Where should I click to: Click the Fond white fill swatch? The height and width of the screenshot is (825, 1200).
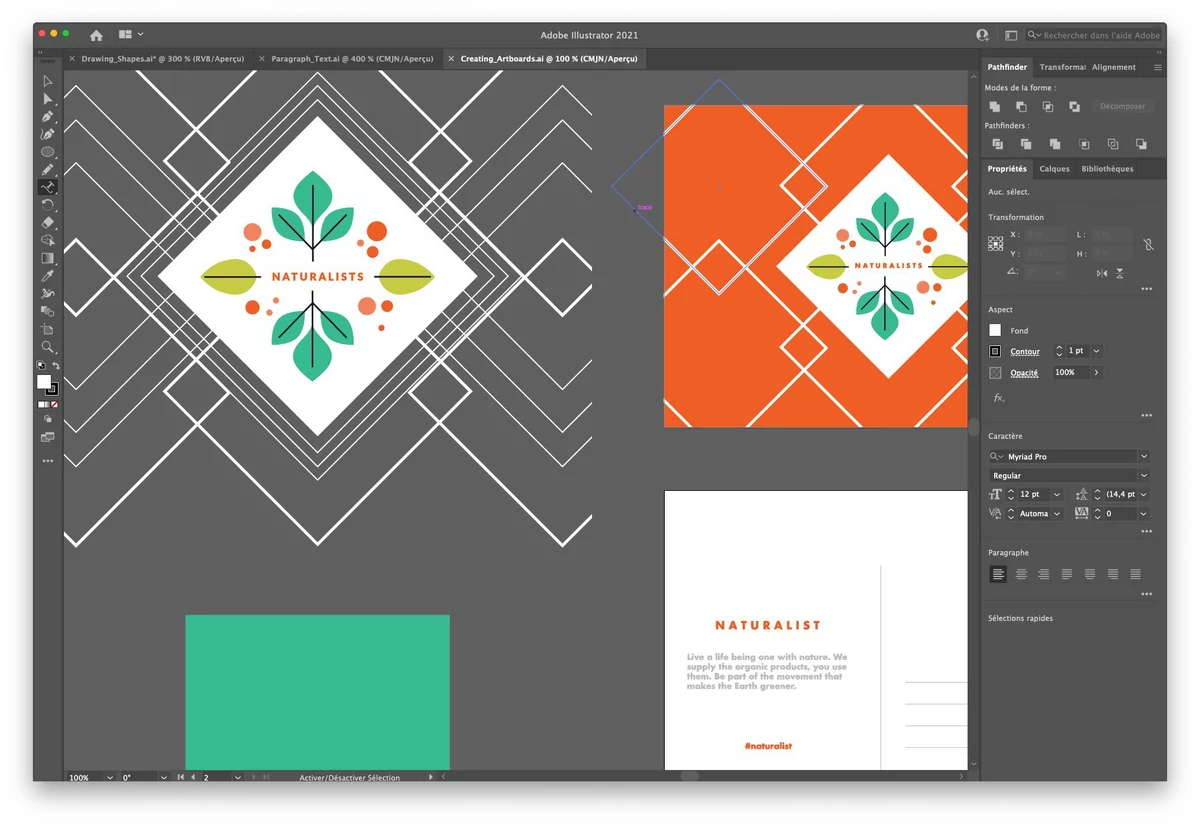tap(995, 330)
